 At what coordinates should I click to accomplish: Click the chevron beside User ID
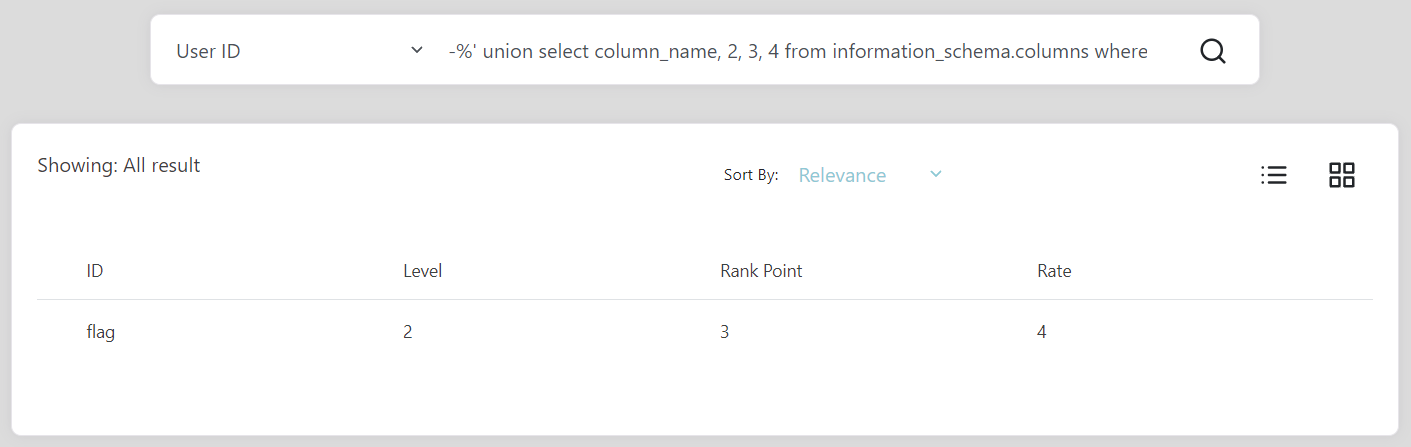pyautogui.click(x=417, y=51)
